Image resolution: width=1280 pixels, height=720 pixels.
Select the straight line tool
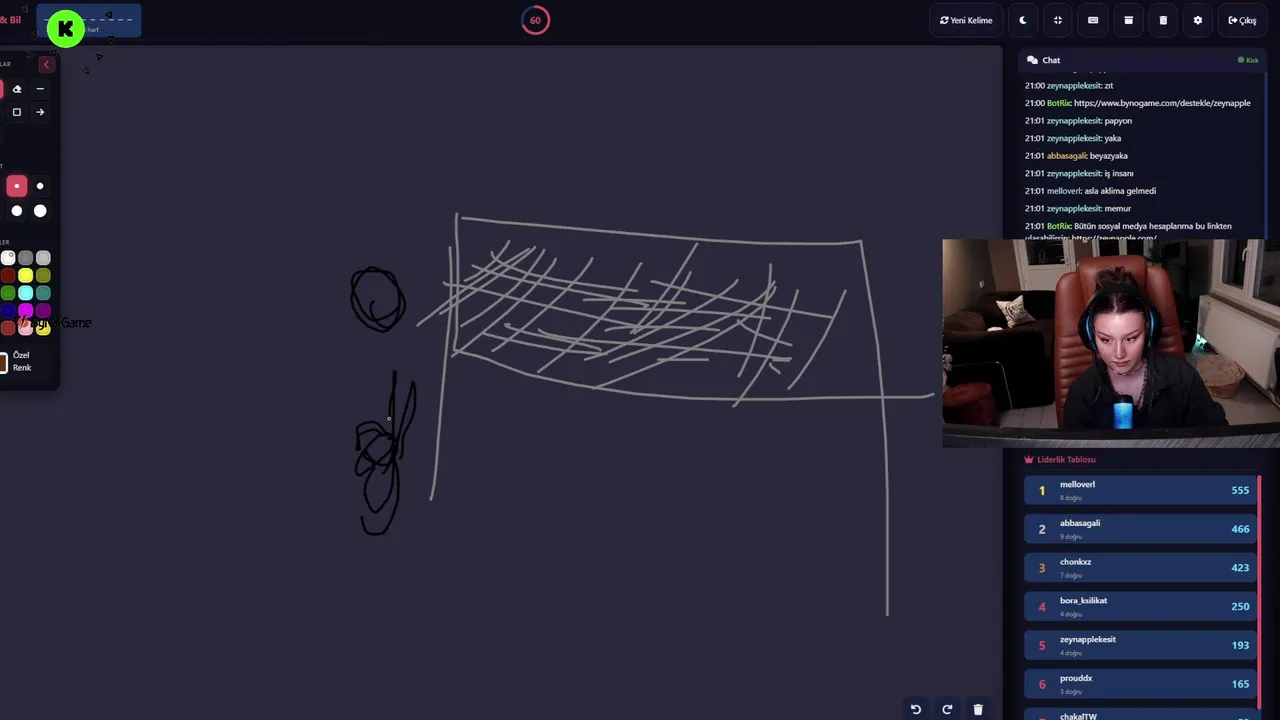click(x=40, y=89)
